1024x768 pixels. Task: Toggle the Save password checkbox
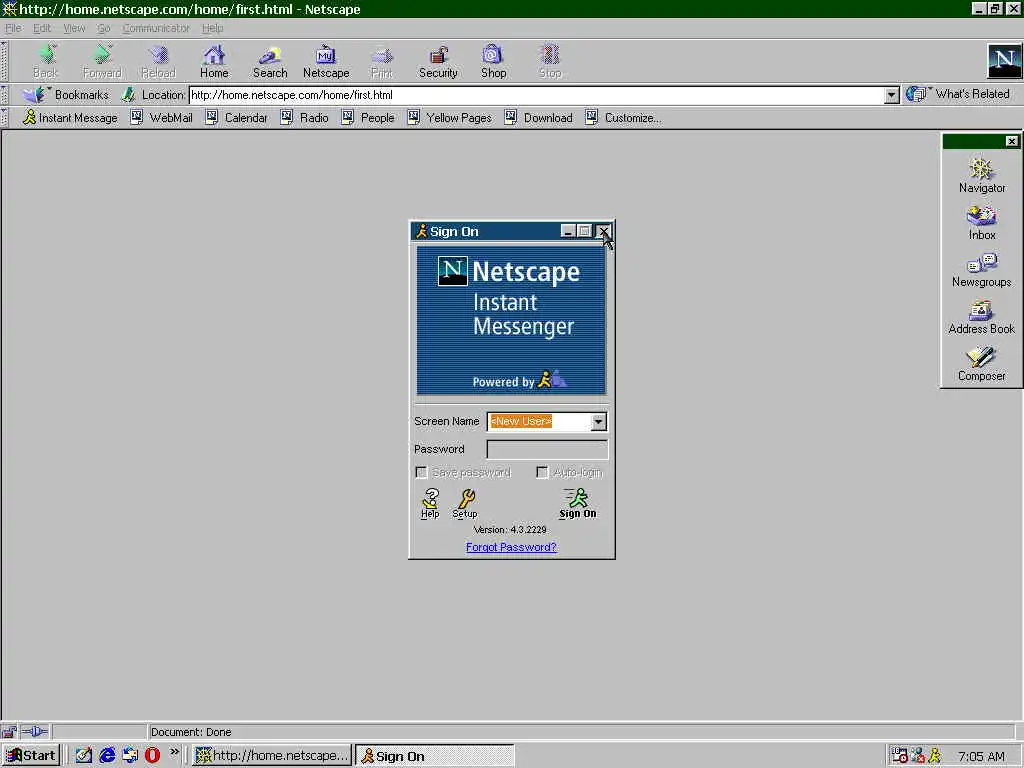coord(421,472)
